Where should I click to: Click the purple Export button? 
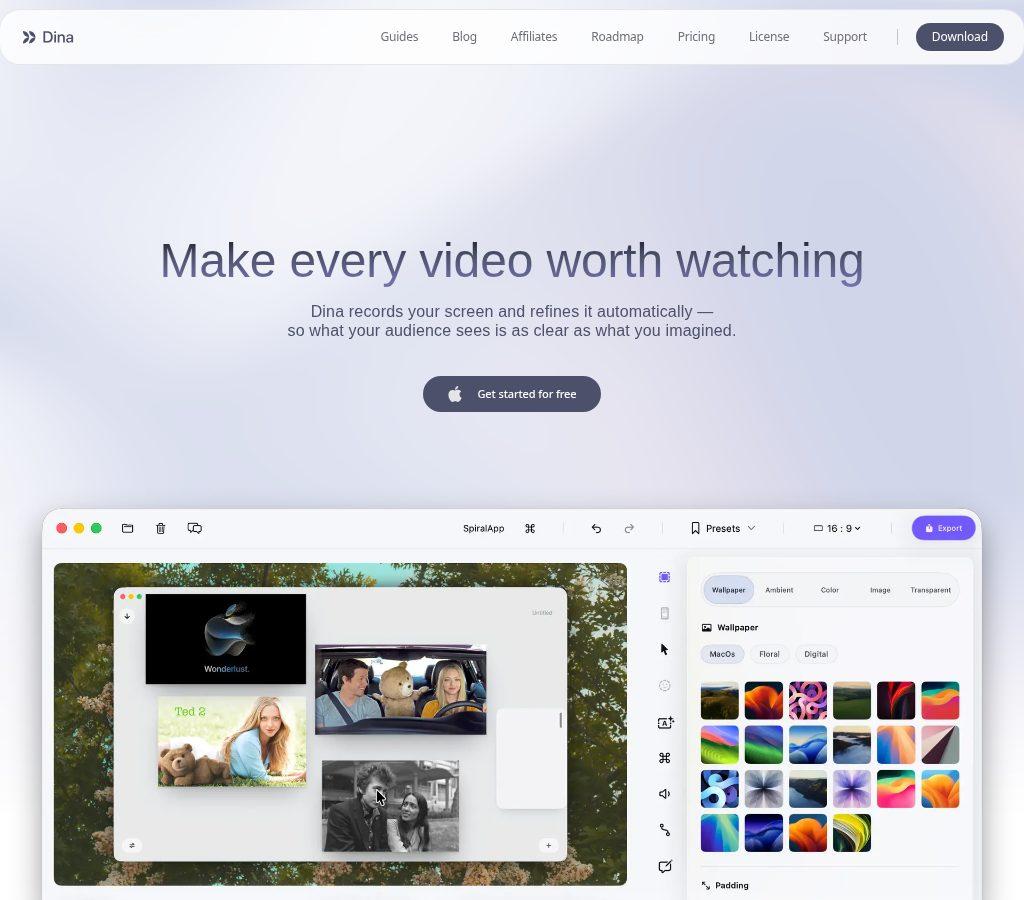(x=943, y=528)
